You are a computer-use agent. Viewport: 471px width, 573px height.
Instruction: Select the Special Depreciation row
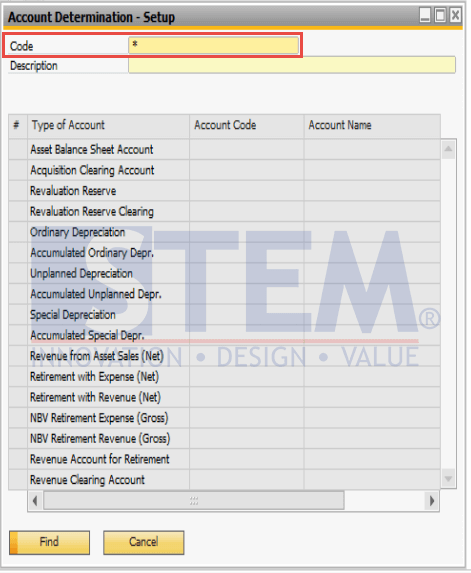point(224,315)
